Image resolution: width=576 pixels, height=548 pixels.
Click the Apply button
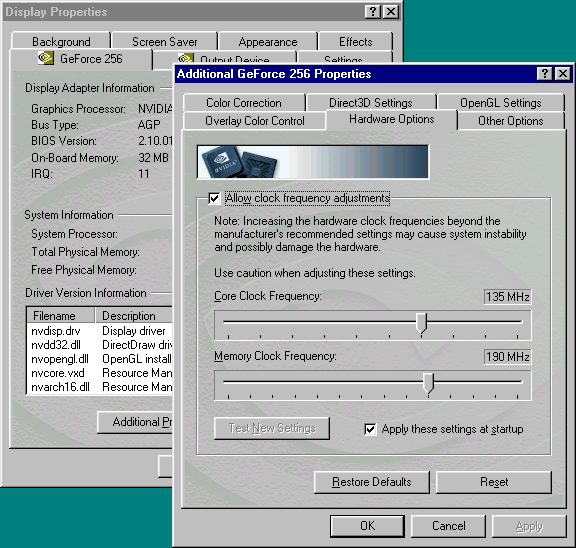529,526
